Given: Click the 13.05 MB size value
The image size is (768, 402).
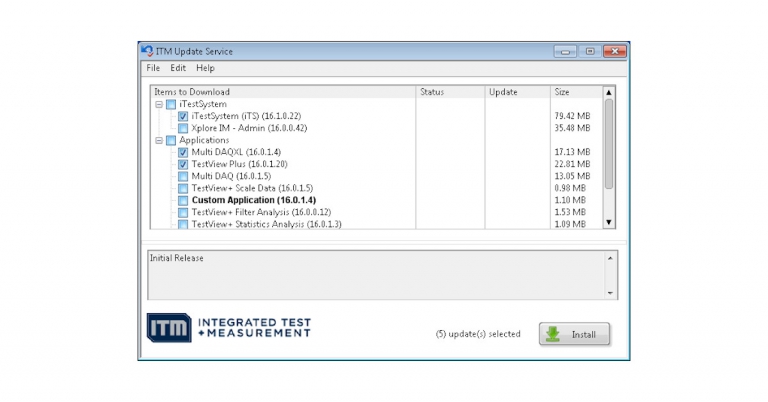Looking at the screenshot, I should [572, 176].
